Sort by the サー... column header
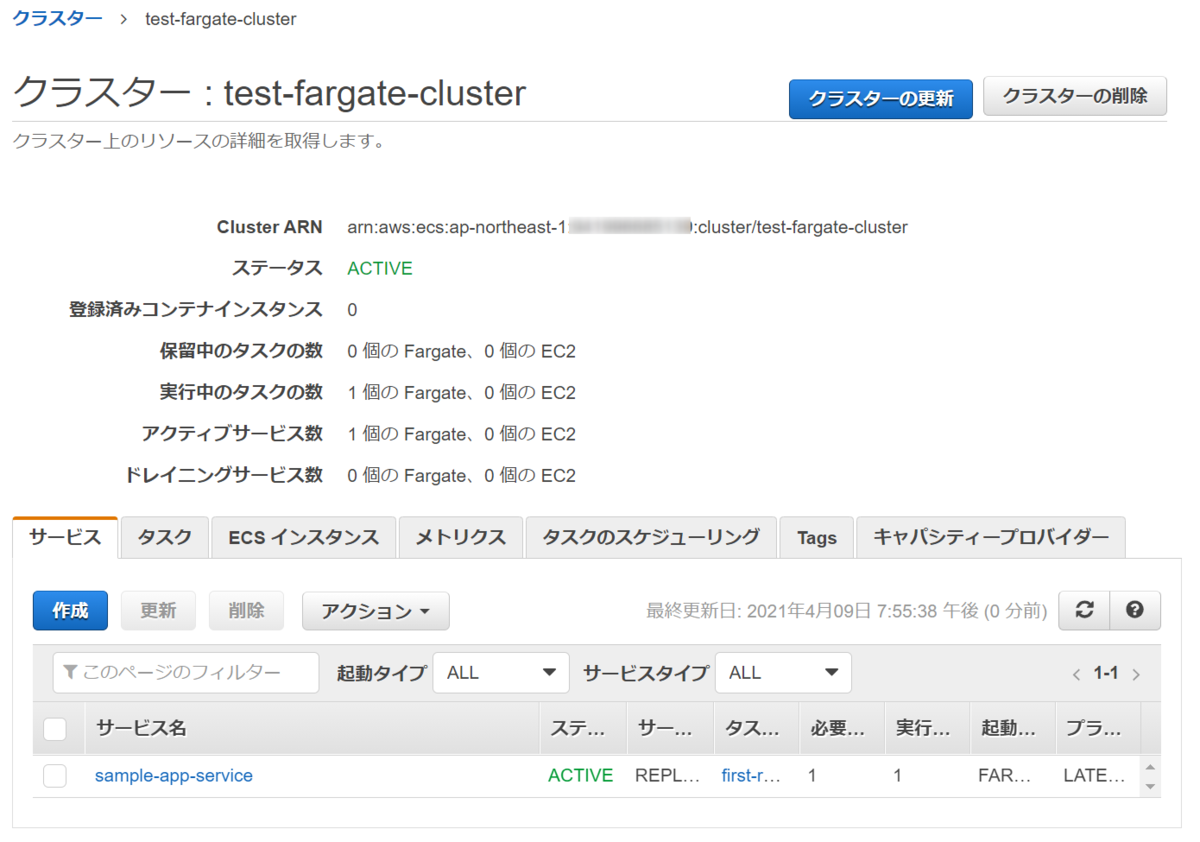The image size is (1200, 842). click(x=669, y=729)
